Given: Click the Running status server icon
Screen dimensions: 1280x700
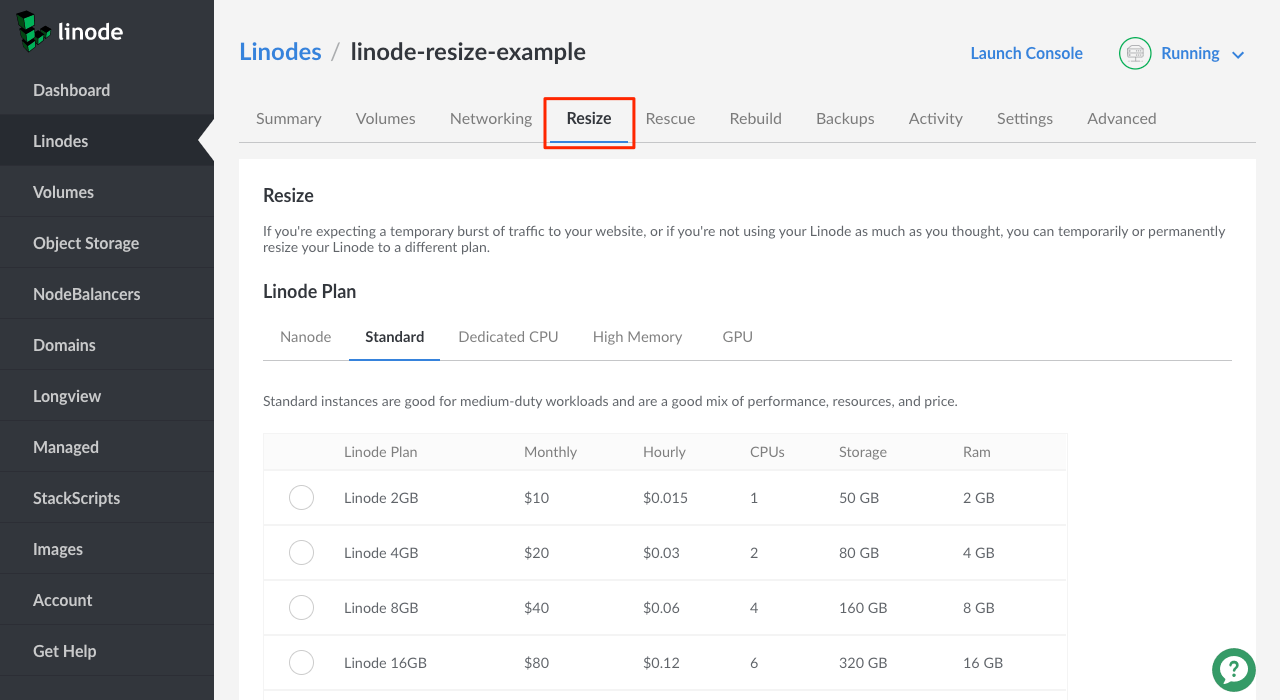Looking at the screenshot, I should (x=1134, y=53).
